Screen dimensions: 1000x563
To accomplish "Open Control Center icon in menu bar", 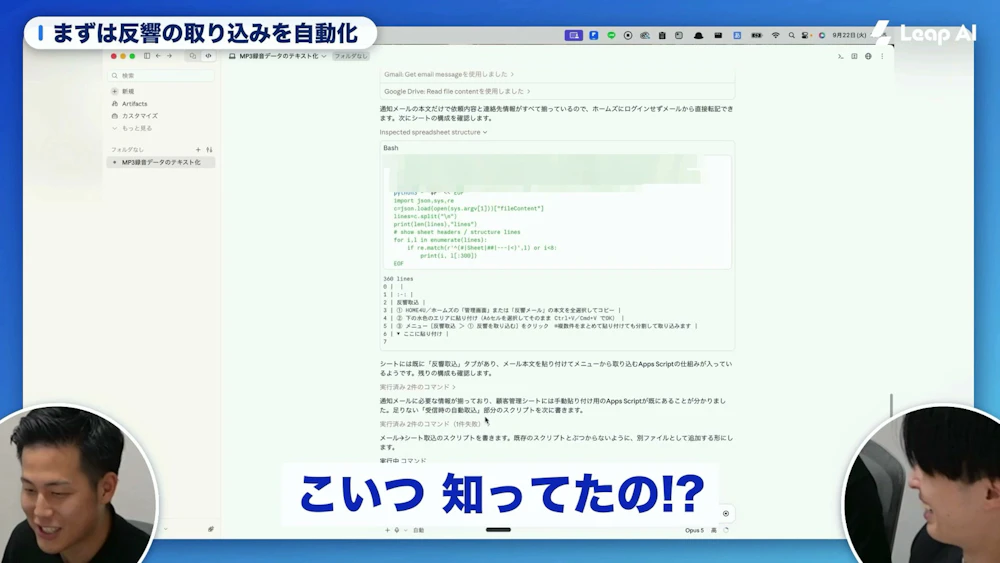I will tap(806, 36).
